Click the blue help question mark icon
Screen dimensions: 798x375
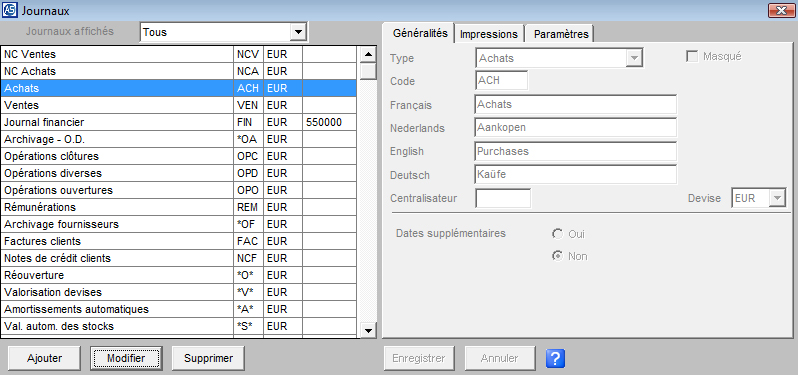click(555, 358)
